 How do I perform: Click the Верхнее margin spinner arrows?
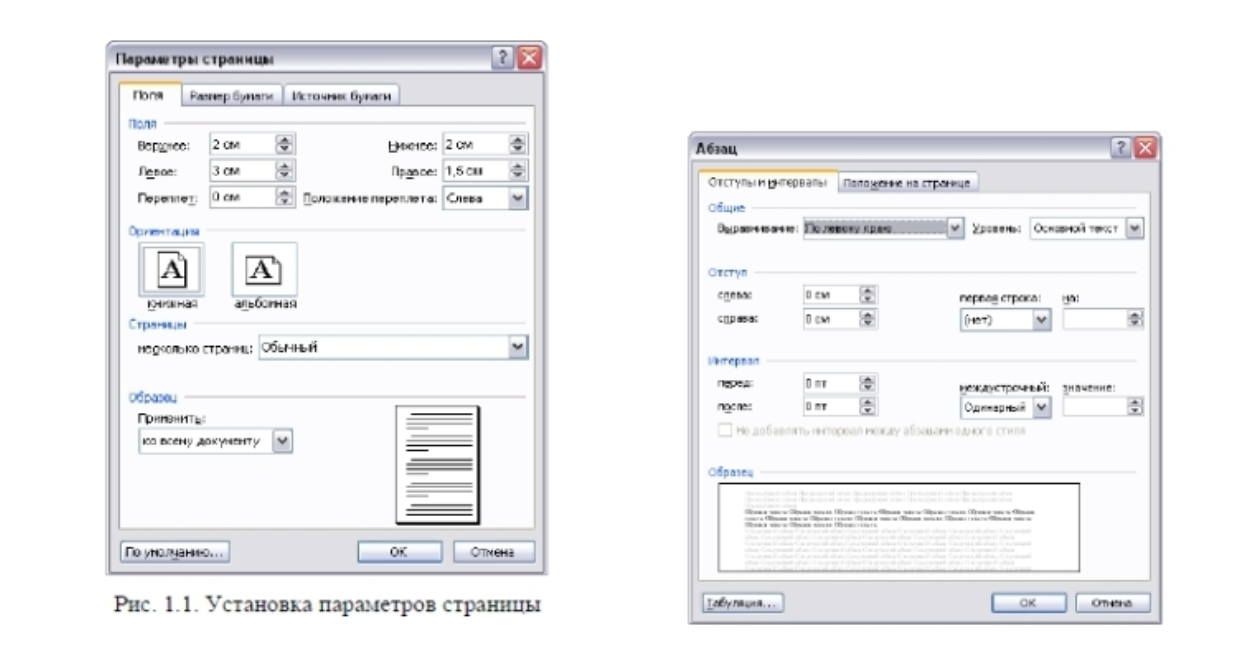point(285,144)
